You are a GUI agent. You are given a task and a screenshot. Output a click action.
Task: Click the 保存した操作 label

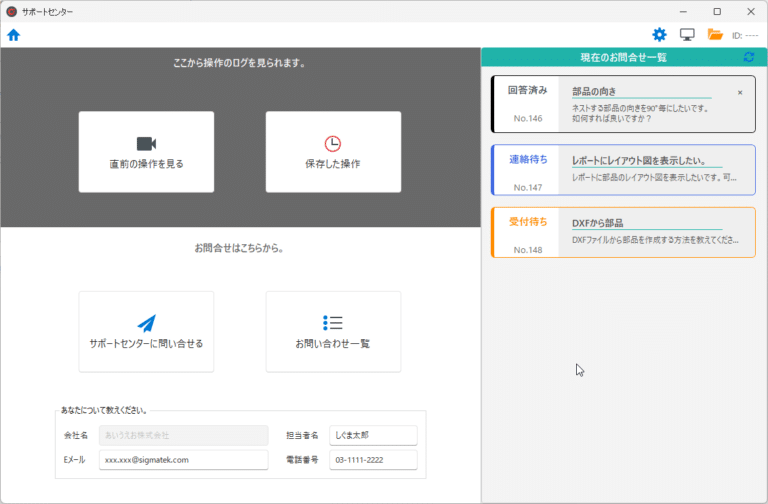333,164
